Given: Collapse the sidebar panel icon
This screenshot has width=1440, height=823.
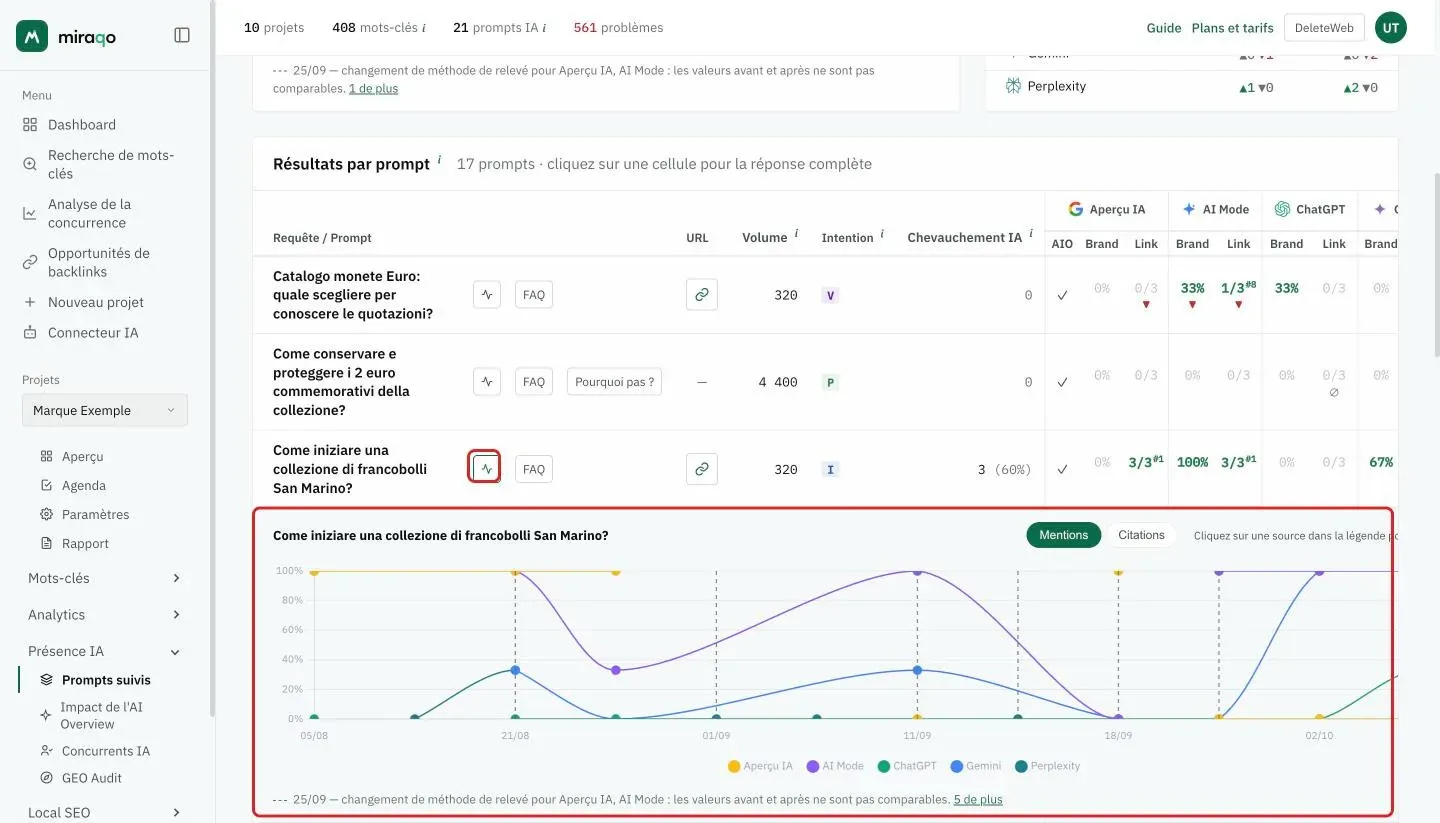Looking at the screenshot, I should click(x=182, y=35).
